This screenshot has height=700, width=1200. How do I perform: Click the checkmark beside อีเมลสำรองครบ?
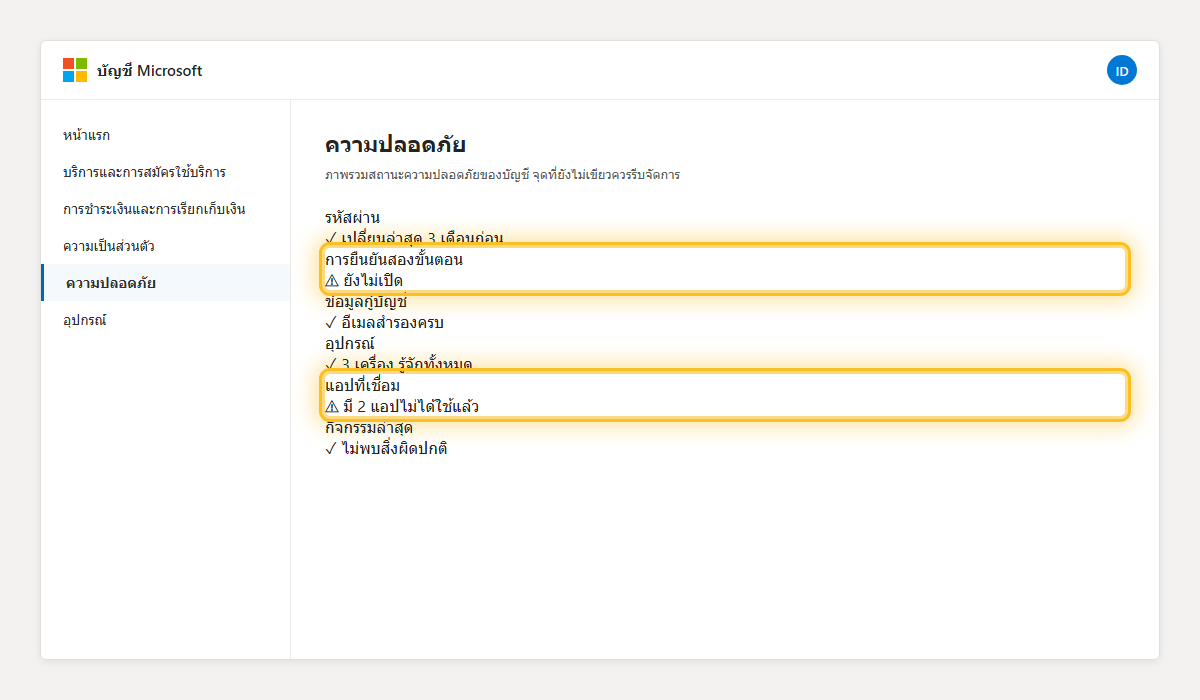330,323
